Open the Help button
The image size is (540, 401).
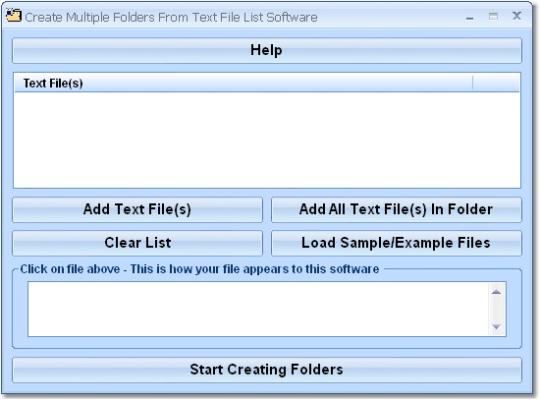(x=267, y=50)
